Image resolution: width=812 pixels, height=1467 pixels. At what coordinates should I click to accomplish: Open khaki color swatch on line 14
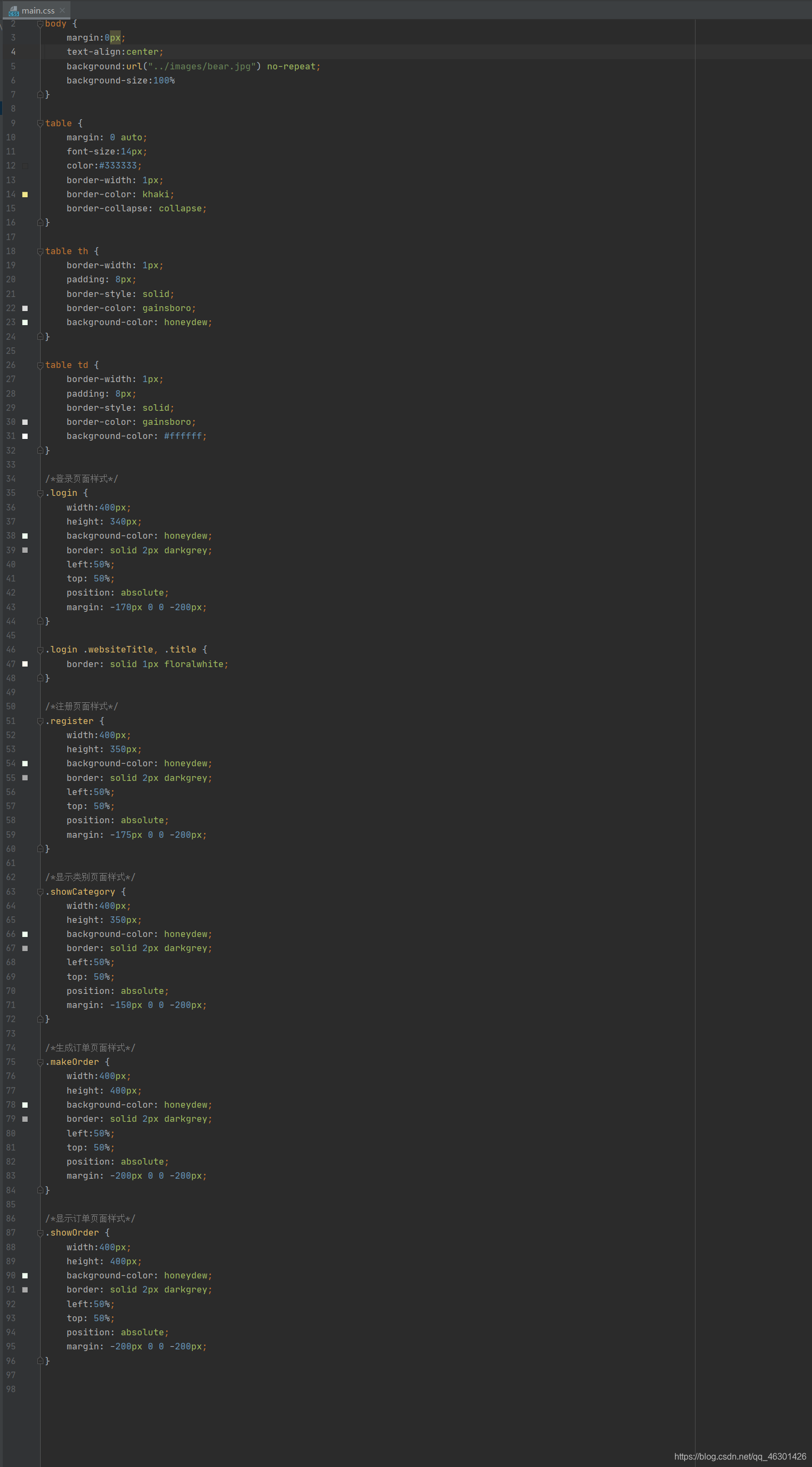[25, 195]
